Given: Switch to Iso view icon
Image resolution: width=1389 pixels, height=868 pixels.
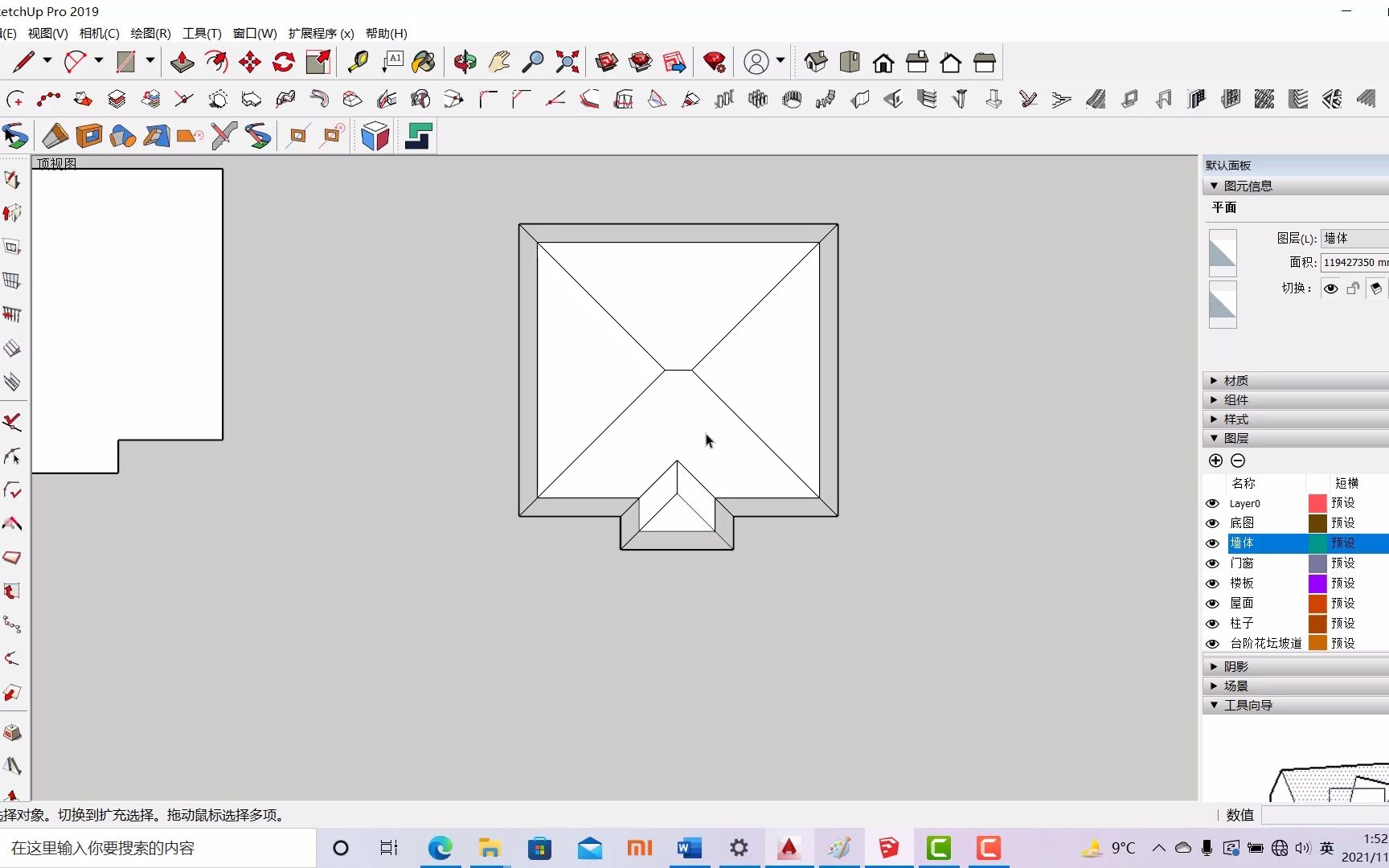Looking at the screenshot, I should tap(815, 62).
